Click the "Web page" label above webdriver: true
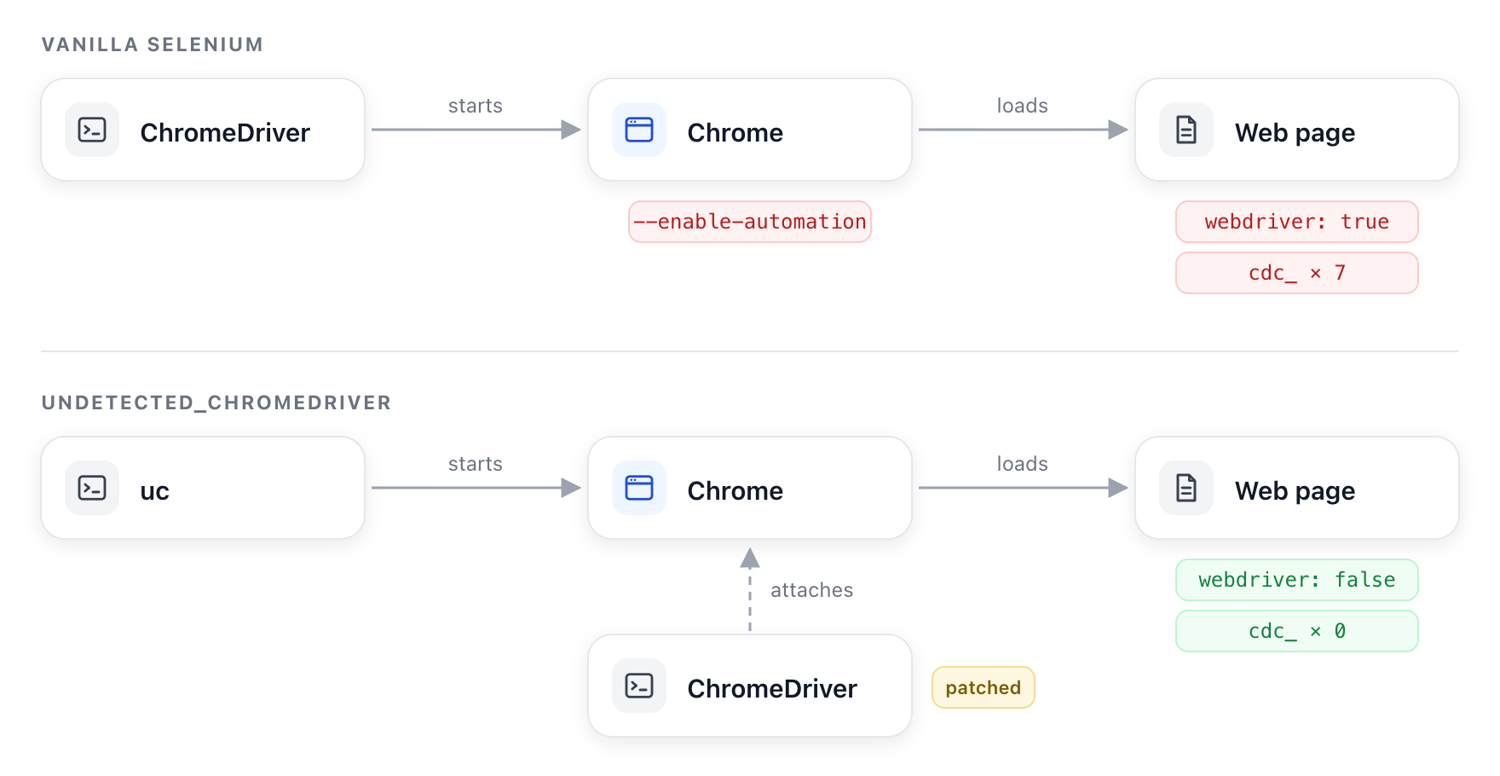 tap(1295, 133)
